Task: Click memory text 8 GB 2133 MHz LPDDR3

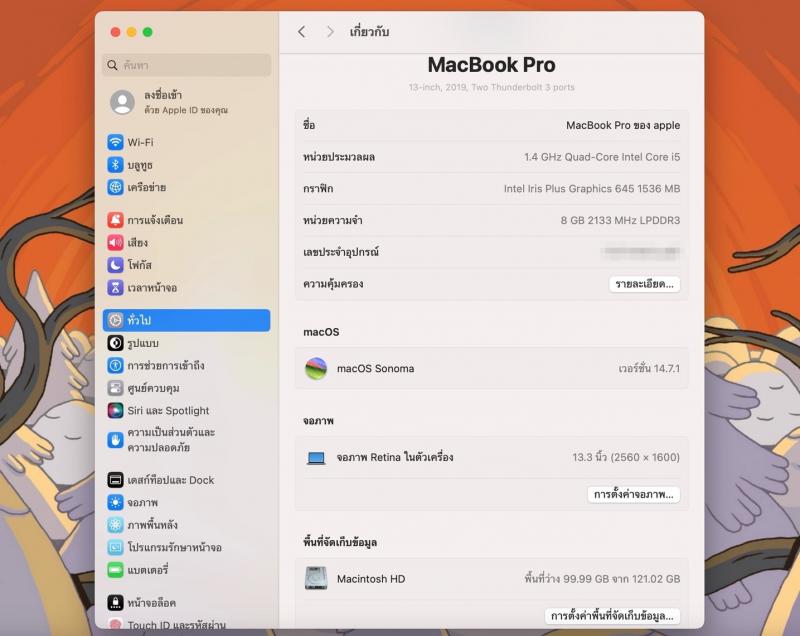Action: point(620,220)
